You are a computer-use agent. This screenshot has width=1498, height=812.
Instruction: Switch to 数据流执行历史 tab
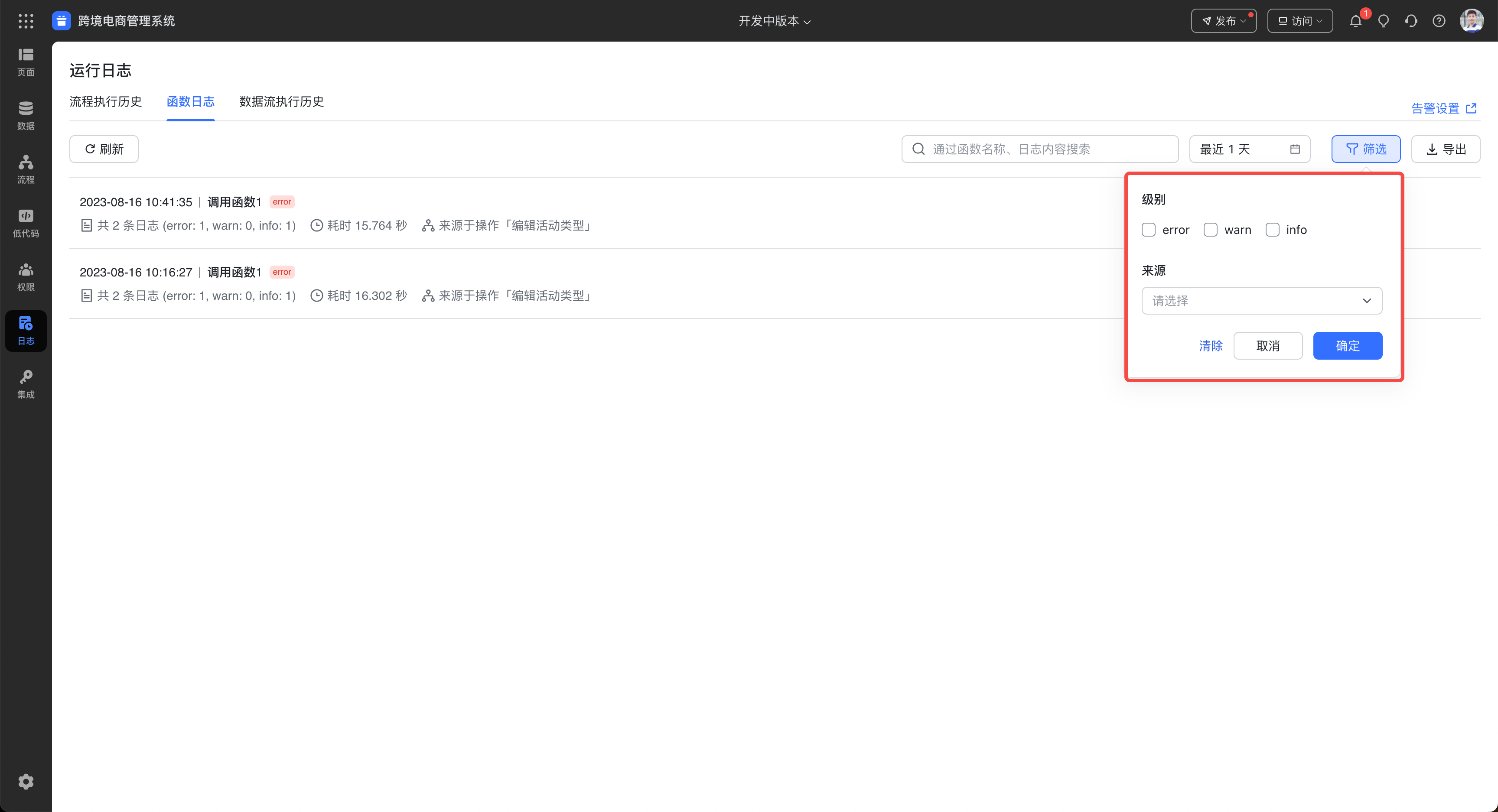pyautogui.click(x=281, y=102)
